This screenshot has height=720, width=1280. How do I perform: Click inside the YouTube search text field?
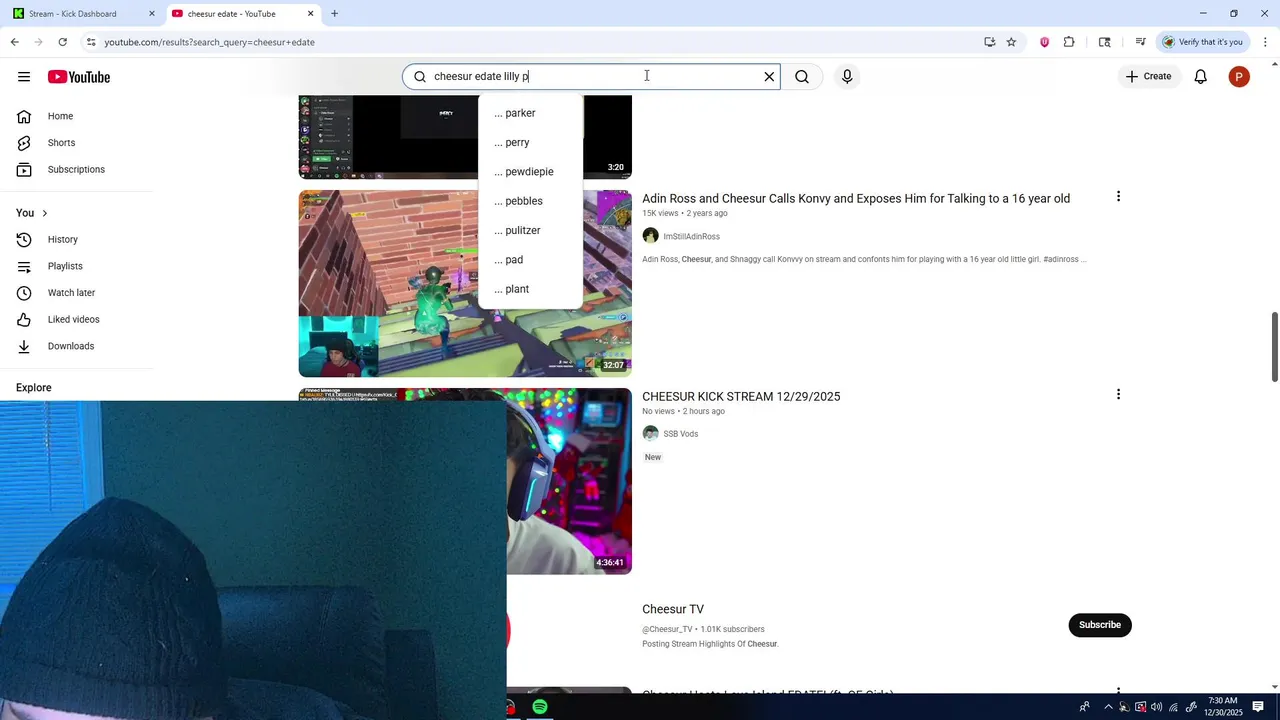(590, 77)
